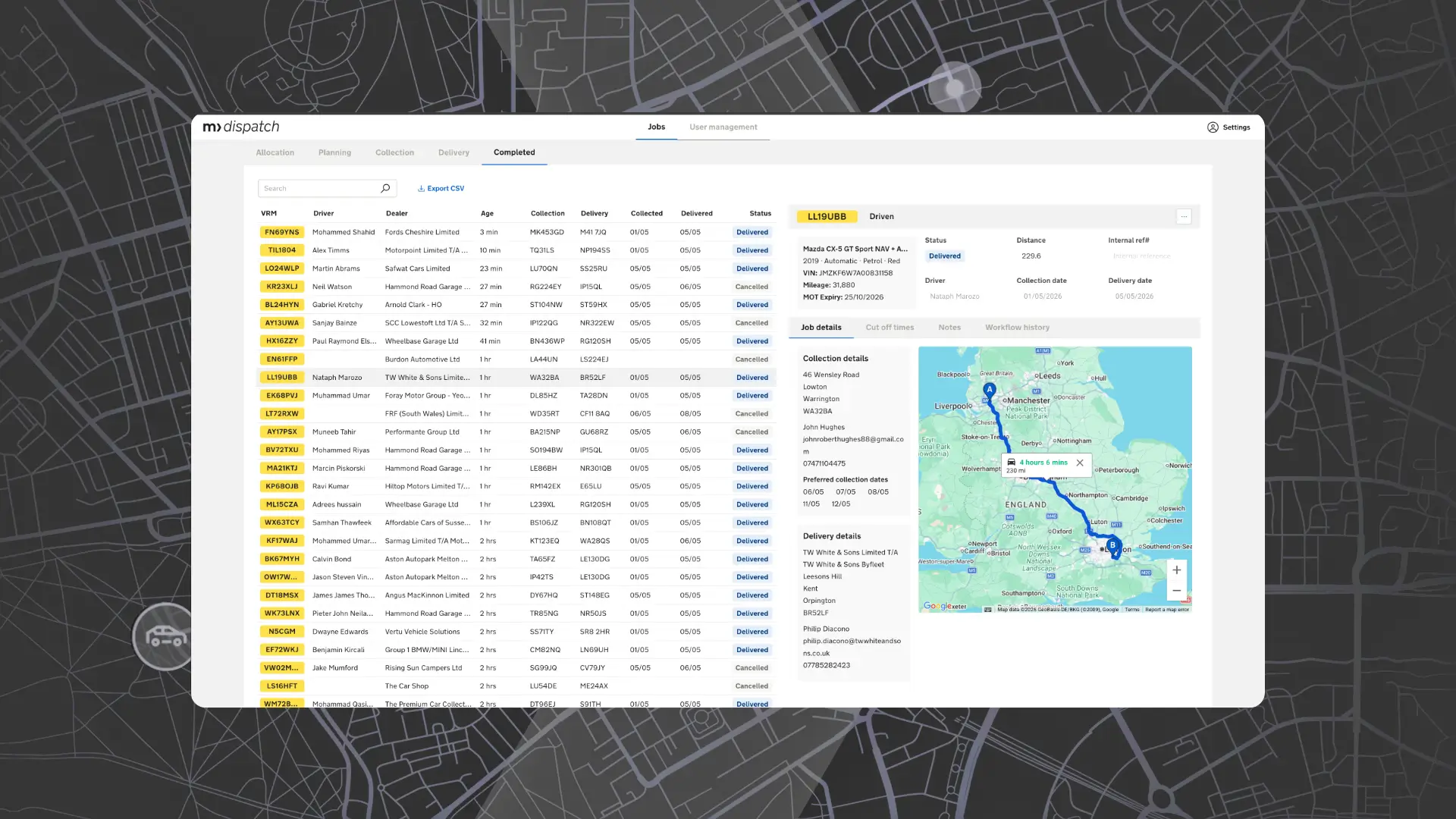Switch to the Collection tab
This screenshot has width=1456, height=819.
(394, 152)
